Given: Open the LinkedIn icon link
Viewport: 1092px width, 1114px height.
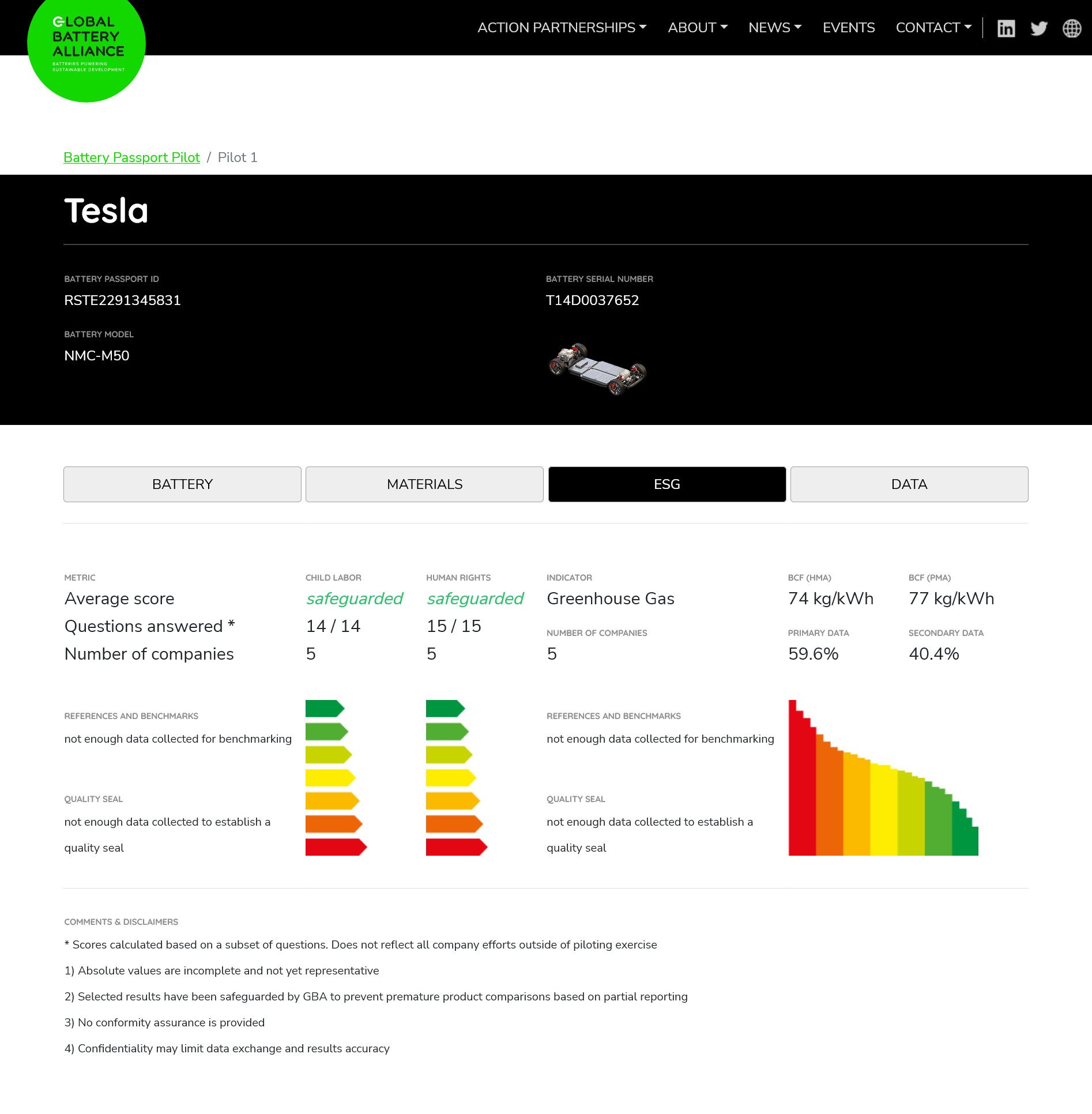Looking at the screenshot, I should click(x=1006, y=28).
